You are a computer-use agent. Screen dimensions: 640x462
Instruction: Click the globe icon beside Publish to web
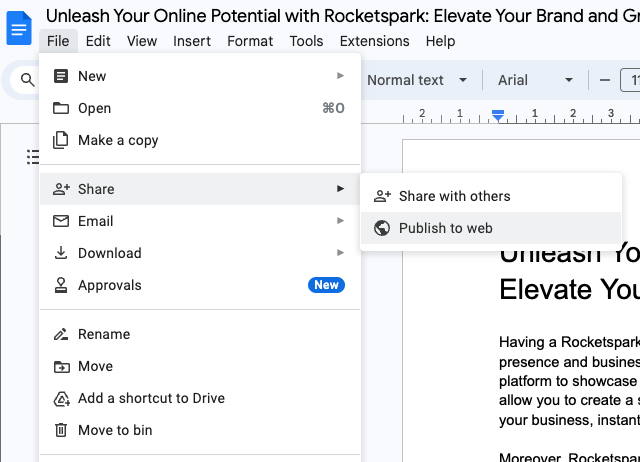(382, 228)
